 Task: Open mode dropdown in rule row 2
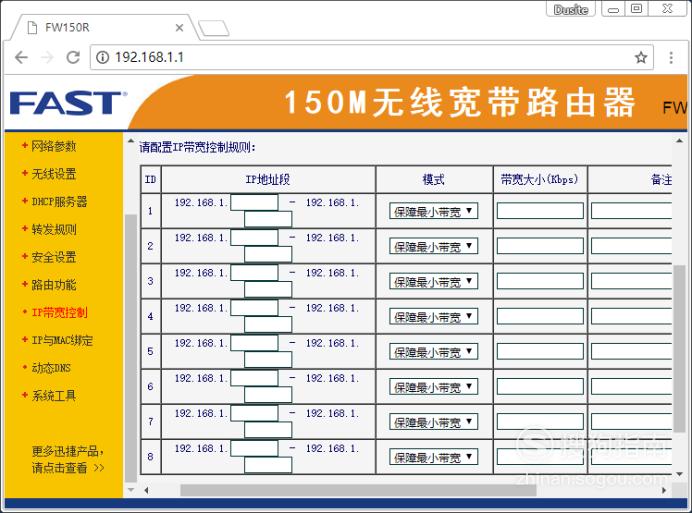point(433,246)
